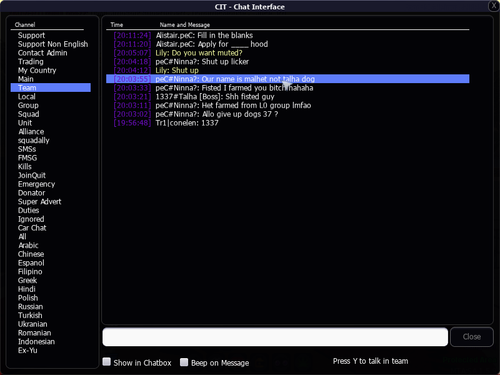Click the Time column header
This screenshot has width=500, height=375.
117,25
